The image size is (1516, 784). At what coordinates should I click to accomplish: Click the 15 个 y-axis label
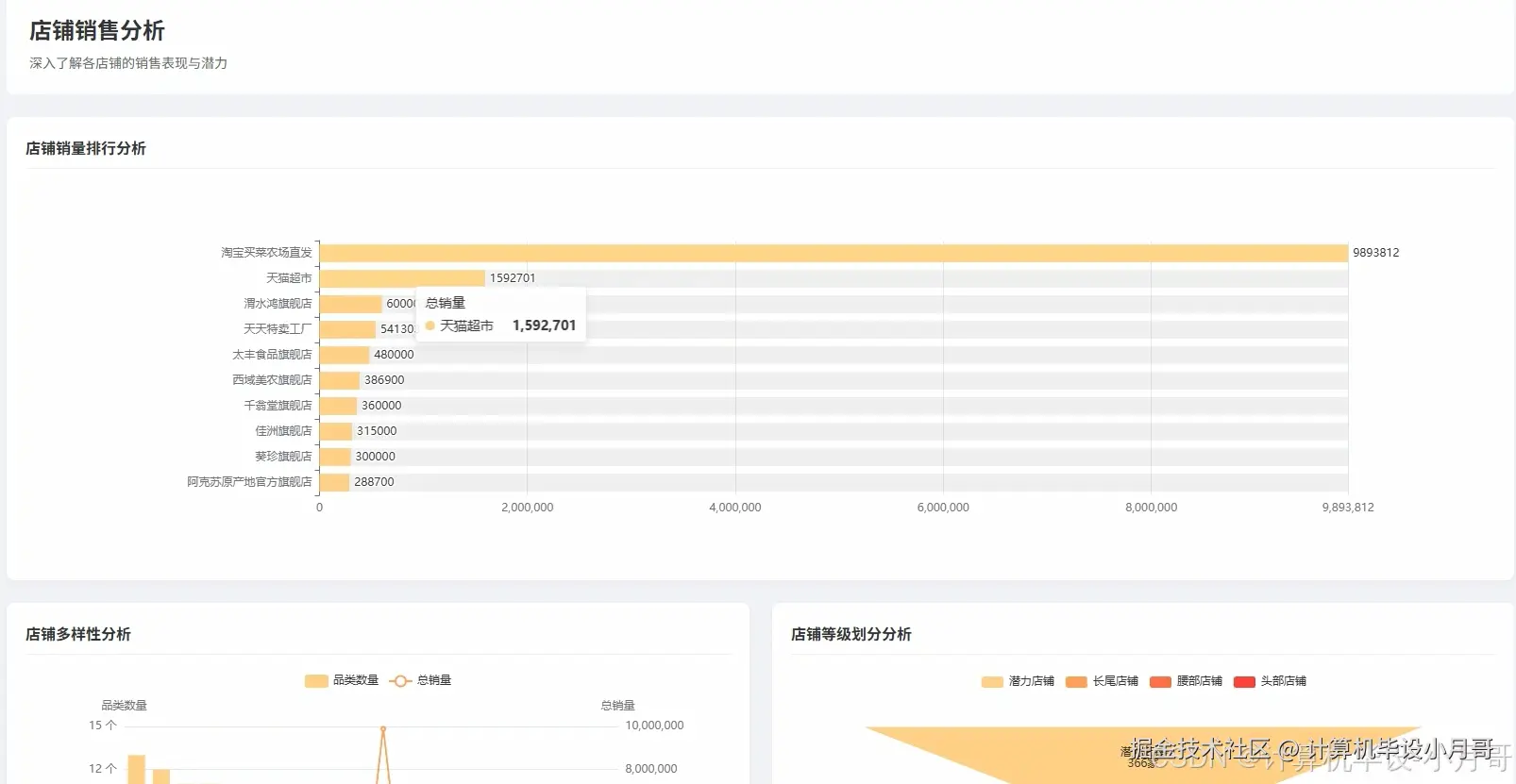click(x=103, y=726)
